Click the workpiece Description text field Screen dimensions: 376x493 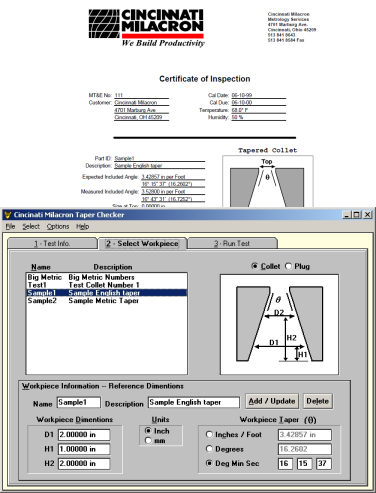pyautogui.click(x=194, y=402)
